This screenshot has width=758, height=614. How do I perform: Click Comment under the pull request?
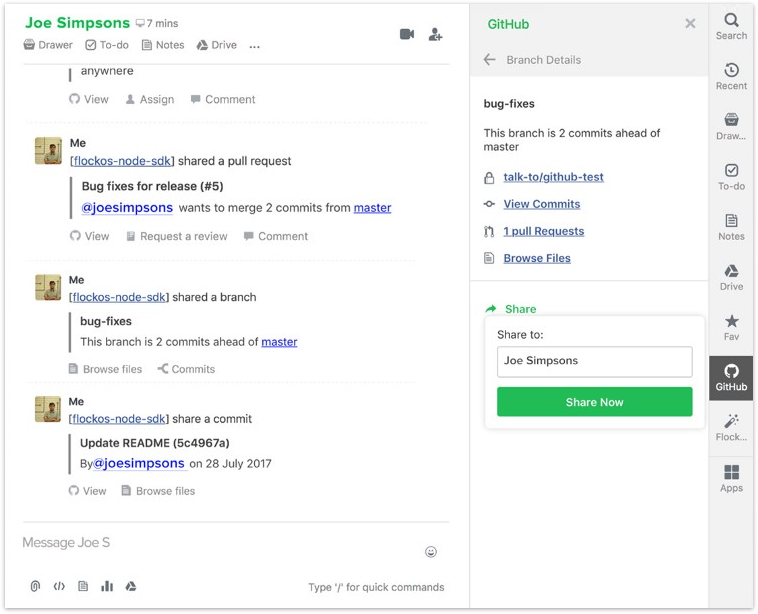click(x=276, y=236)
